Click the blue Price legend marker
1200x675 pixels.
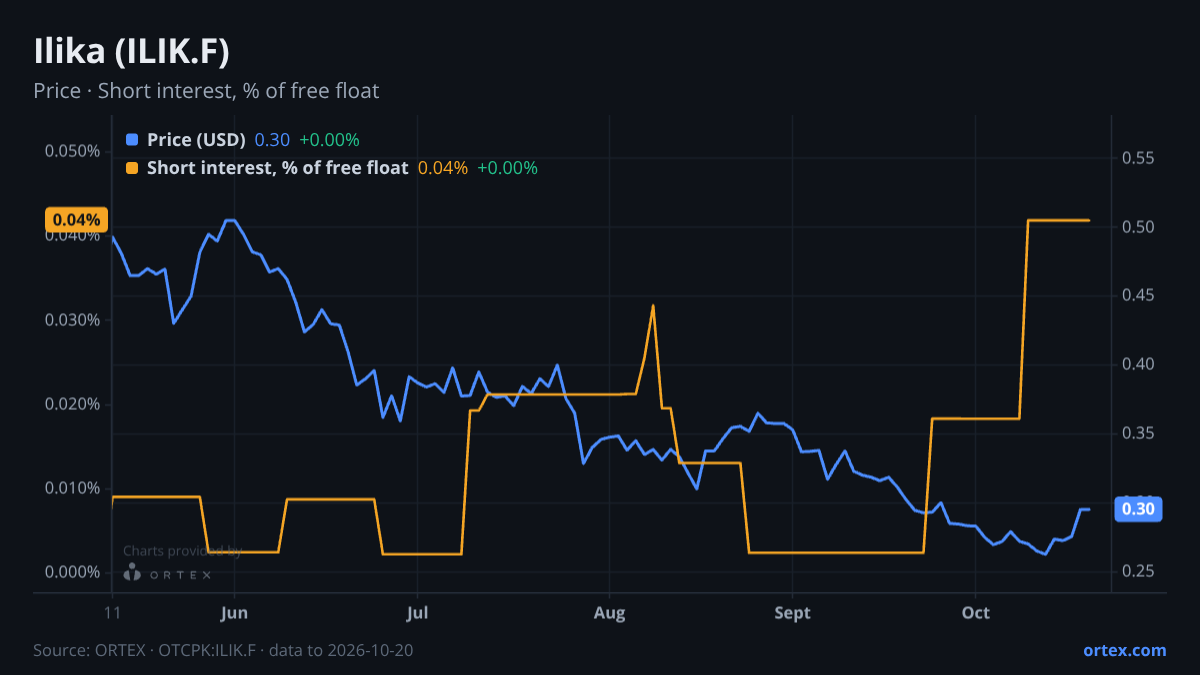[132, 140]
